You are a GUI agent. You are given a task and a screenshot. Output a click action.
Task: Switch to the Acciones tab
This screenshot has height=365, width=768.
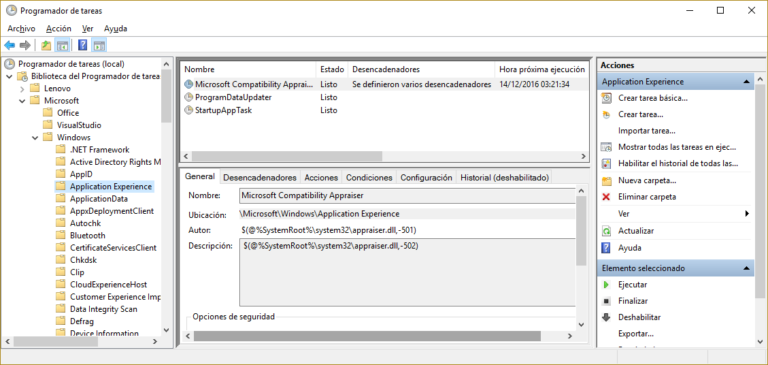click(x=321, y=177)
